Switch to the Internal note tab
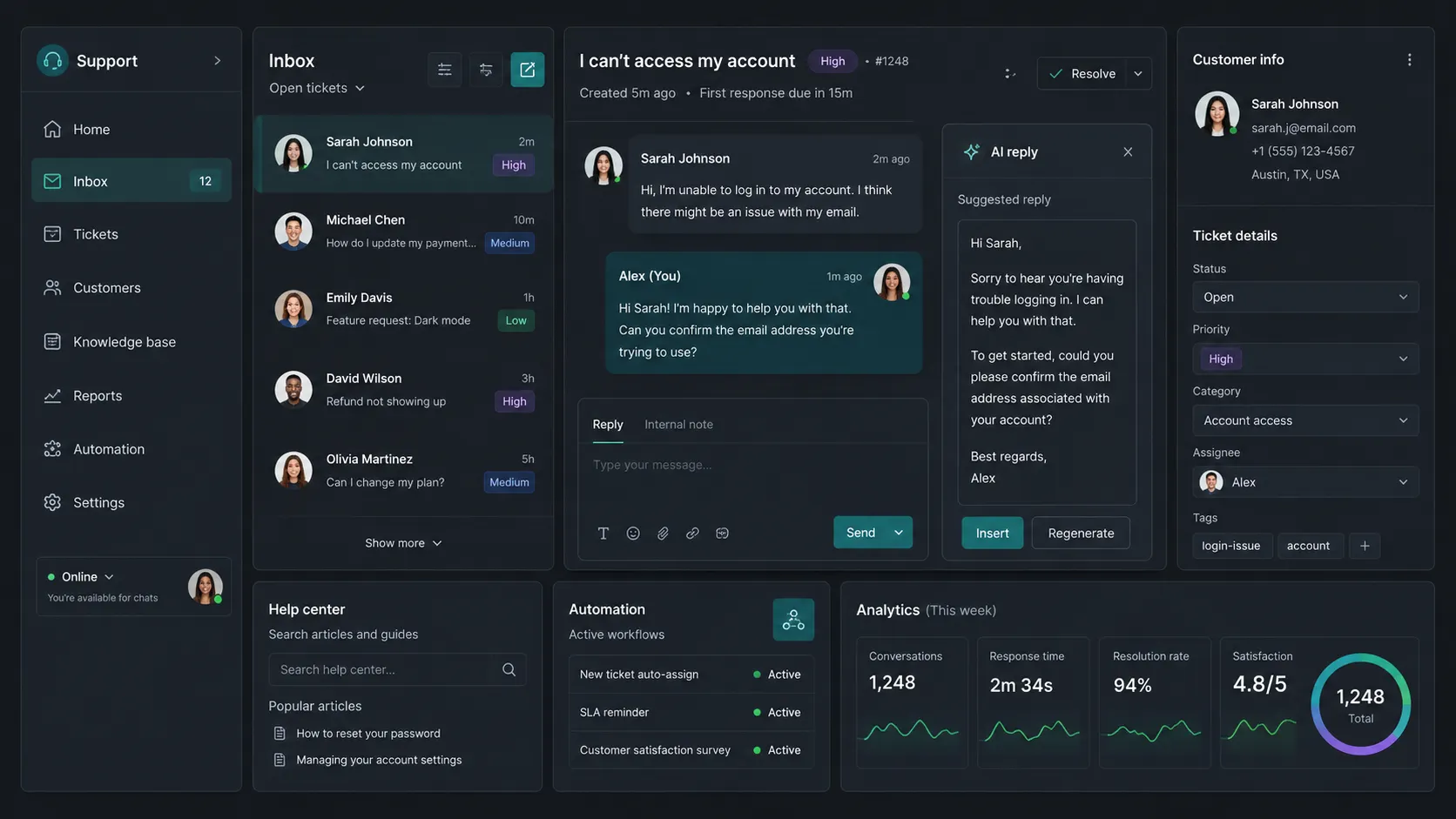The width and height of the screenshot is (1456, 819). tap(678, 425)
